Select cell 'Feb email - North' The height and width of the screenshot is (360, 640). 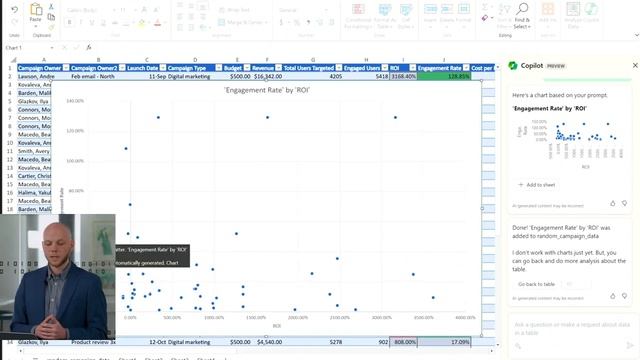(x=98, y=76)
